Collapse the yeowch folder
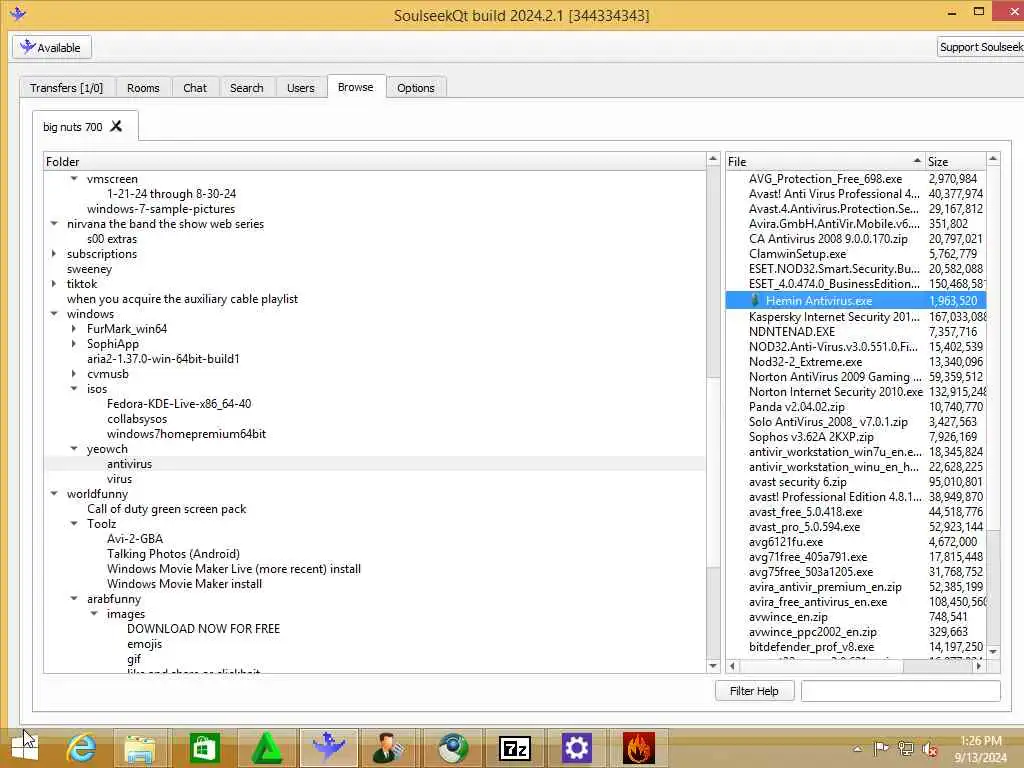The image size is (1024, 768). [x=74, y=449]
